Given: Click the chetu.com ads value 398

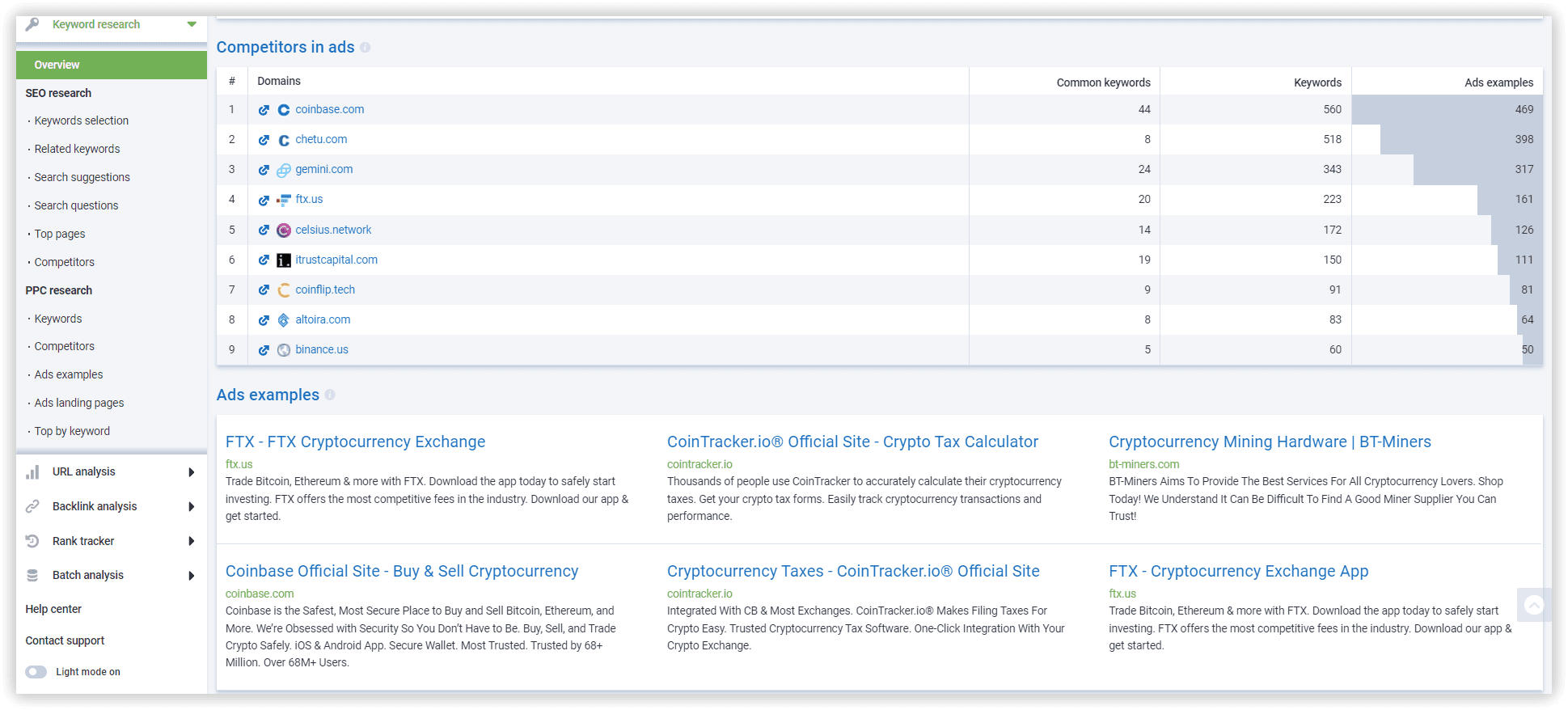Looking at the screenshot, I should 1524,139.
